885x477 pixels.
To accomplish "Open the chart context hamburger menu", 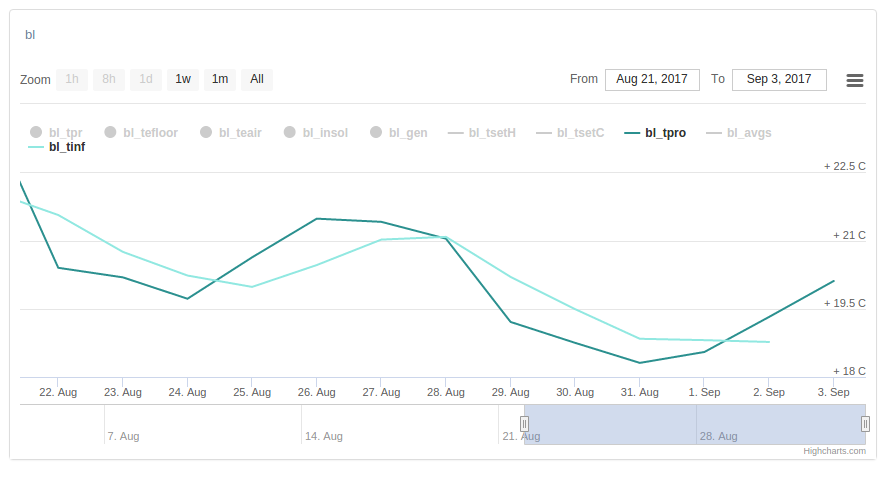I will coord(855,80).
